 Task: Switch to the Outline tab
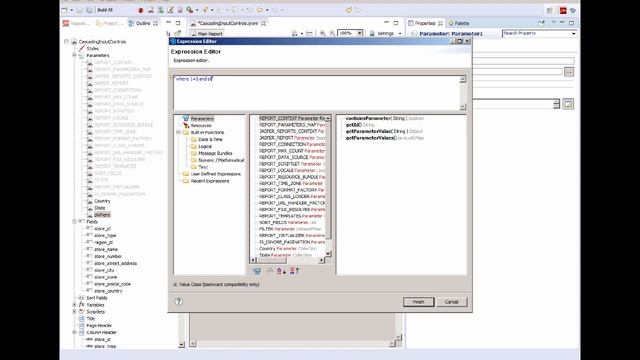[x=143, y=23]
